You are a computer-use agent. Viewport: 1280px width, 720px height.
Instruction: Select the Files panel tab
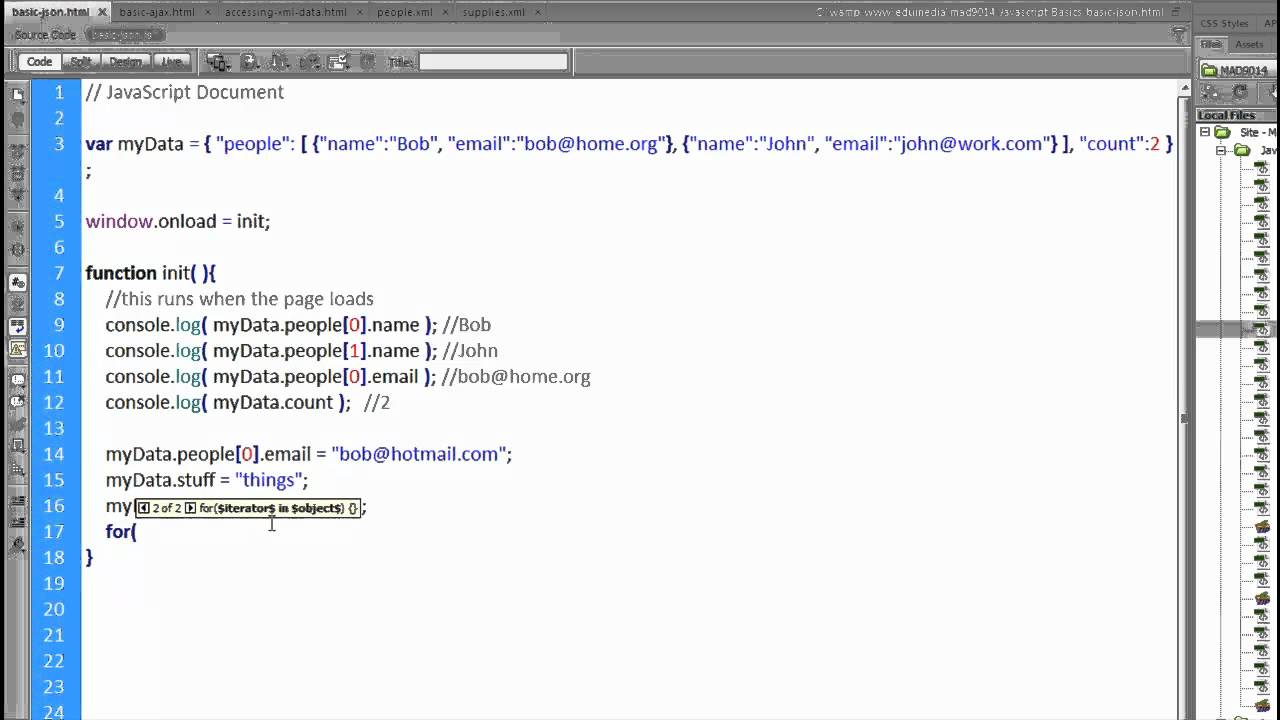point(1211,45)
